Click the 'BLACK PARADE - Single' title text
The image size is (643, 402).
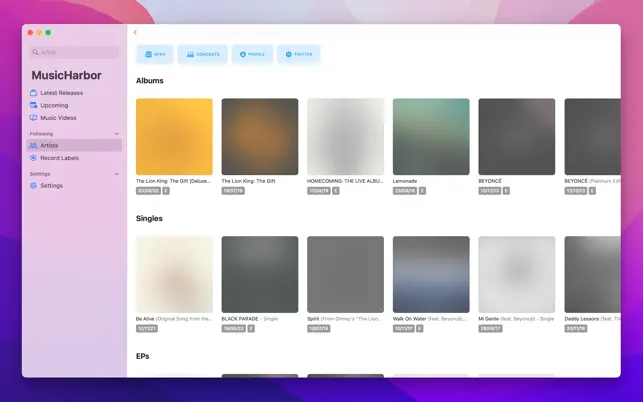click(250, 319)
